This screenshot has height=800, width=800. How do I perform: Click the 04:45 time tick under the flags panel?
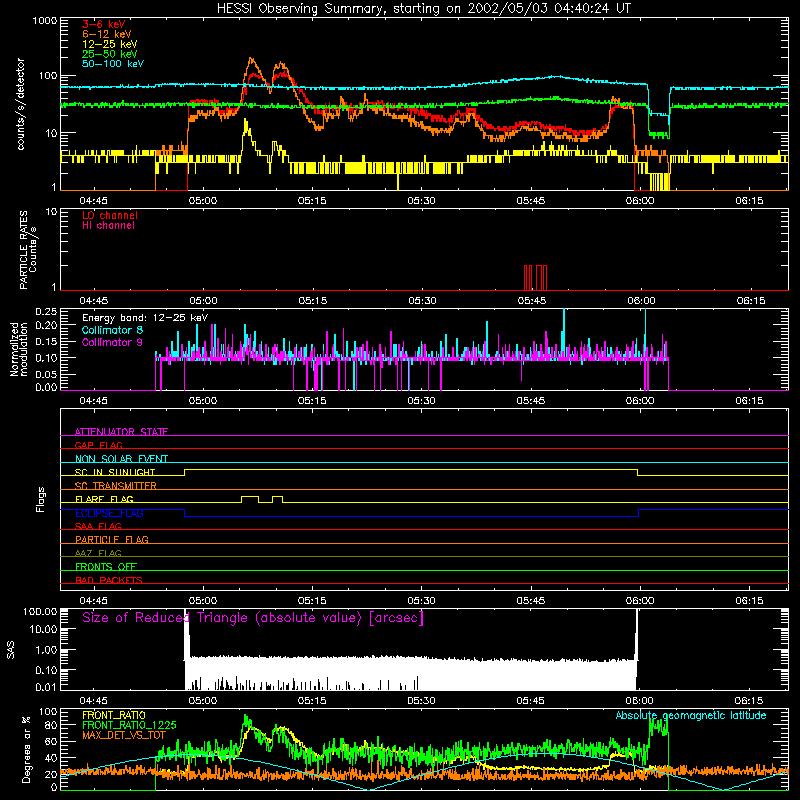(x=93, y=601)
